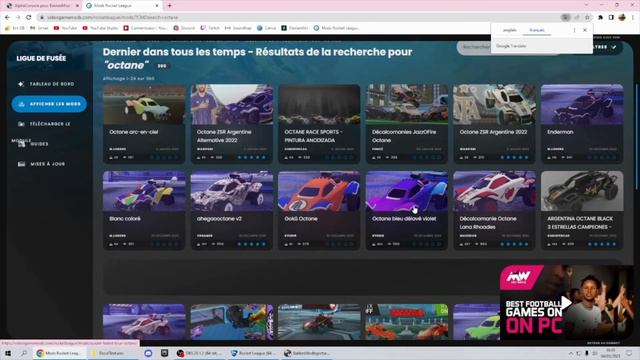Open Go&G Octane mod thumbnail
The height and width of the screenshot is (360, 640).
(x=319, y=191)
